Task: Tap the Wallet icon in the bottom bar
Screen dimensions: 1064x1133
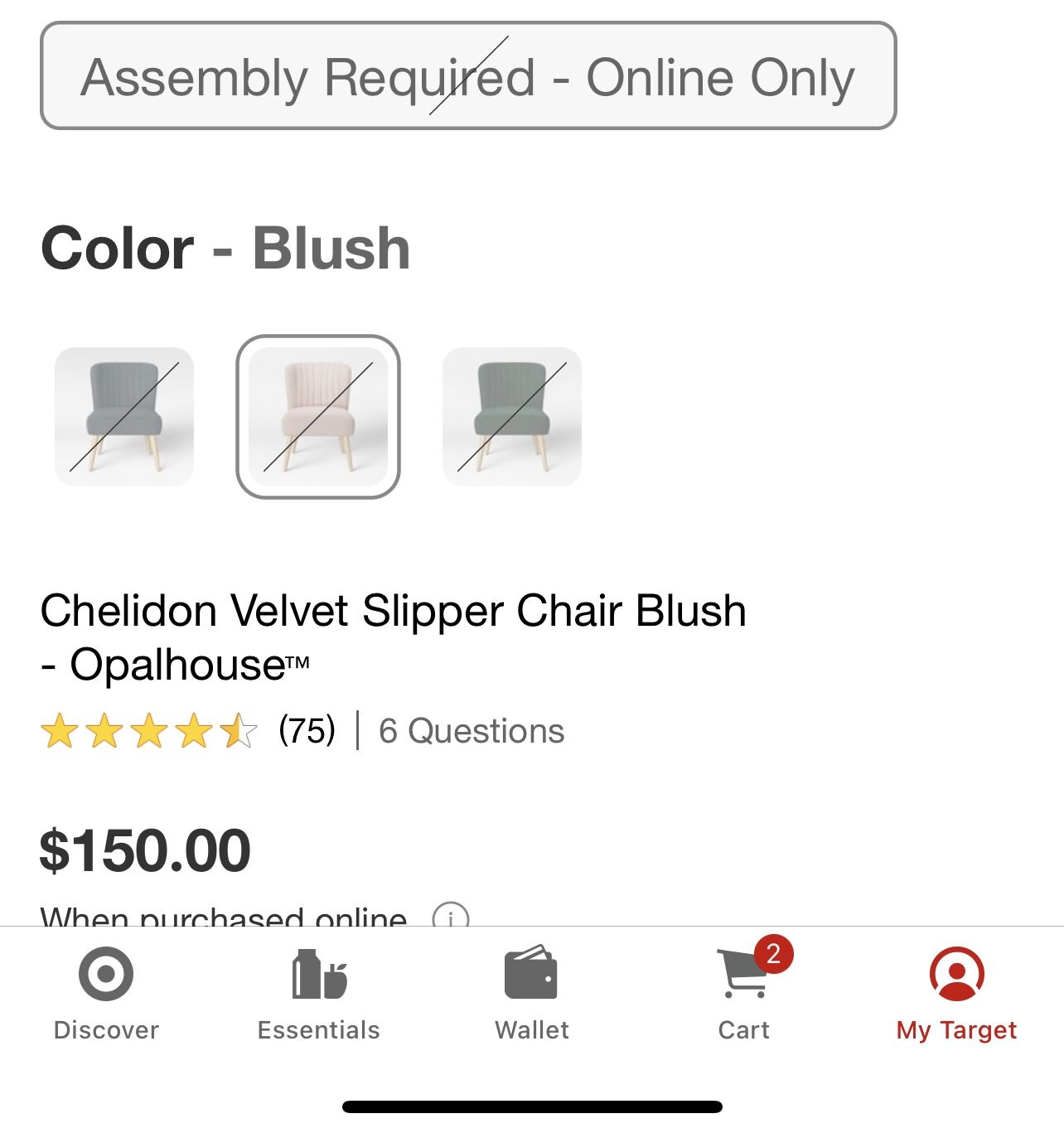Action: click(531, 972)
